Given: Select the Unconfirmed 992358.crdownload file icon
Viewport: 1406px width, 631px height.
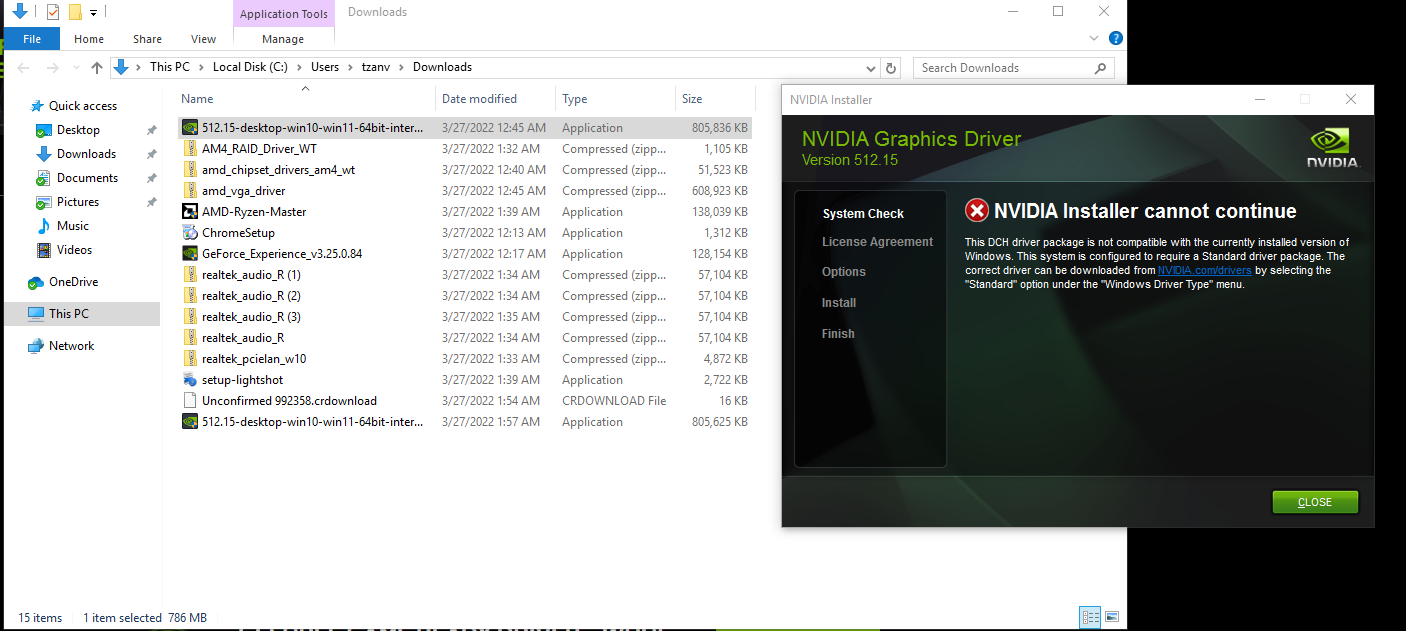Looking at the screenshot, I should coord(190,401).
